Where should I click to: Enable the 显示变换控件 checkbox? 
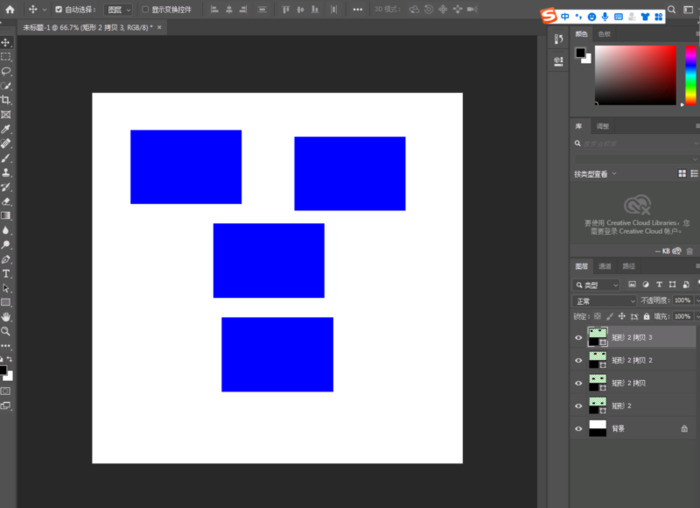point(145,9)
